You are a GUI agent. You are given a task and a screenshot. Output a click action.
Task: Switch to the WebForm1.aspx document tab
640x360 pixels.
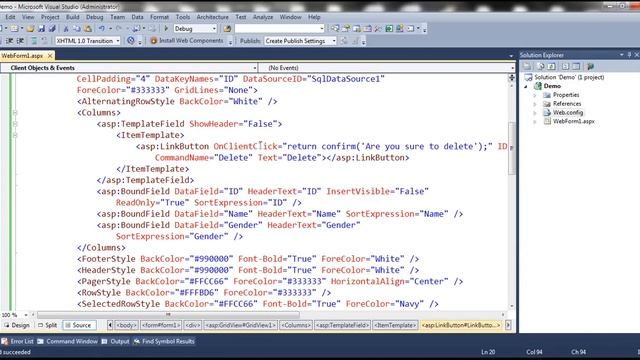22,56
